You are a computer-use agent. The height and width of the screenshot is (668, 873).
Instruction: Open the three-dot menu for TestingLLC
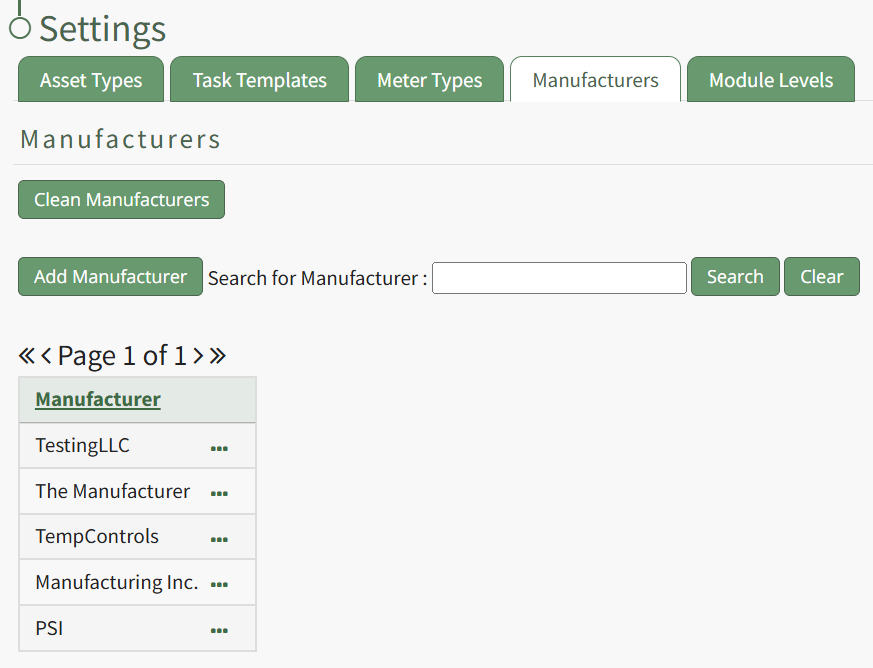219,448
